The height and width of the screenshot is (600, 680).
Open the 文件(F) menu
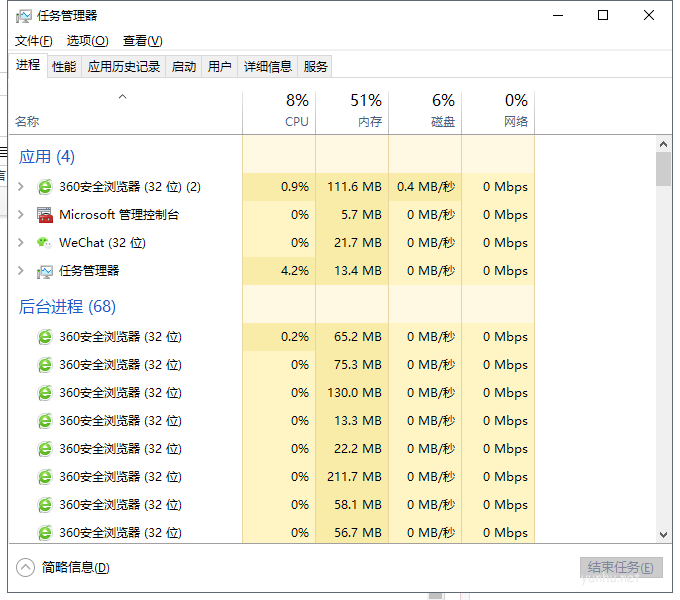34,41
